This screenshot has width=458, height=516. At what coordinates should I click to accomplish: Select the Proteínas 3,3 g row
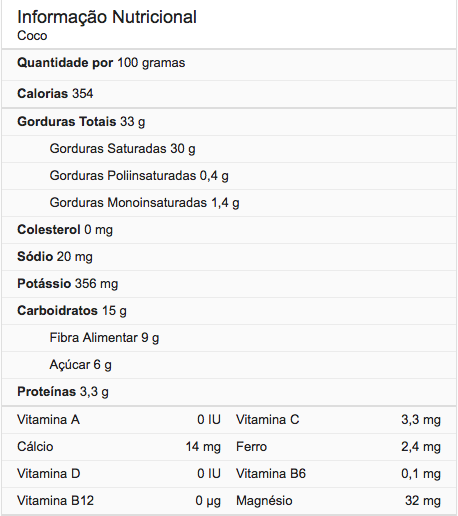(229, 392)
